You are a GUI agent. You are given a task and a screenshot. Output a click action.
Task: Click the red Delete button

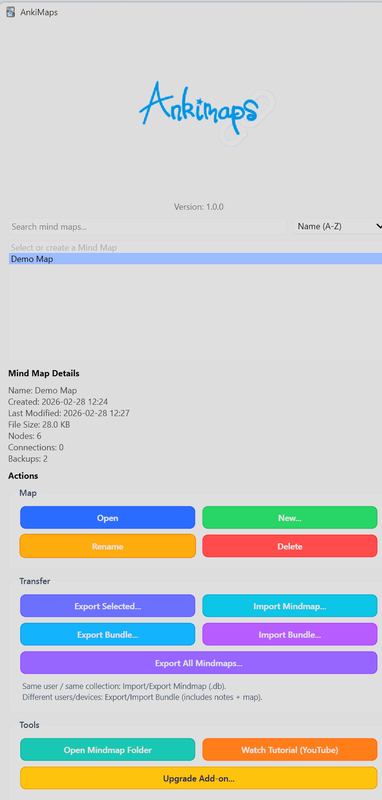tap(290, 546)
